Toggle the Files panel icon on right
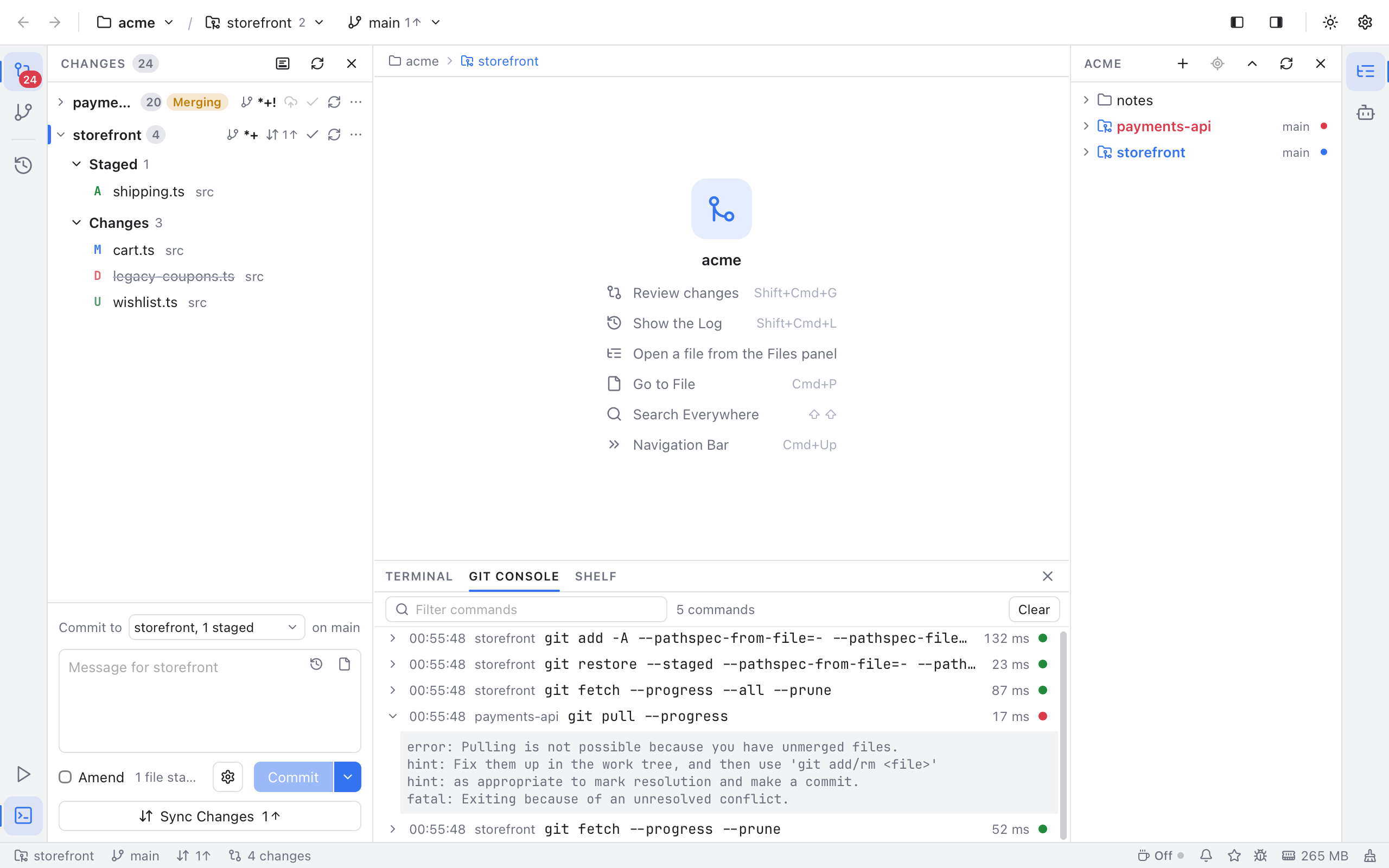Viewport: 1389px width, 868px height. tap(1366, 72)
